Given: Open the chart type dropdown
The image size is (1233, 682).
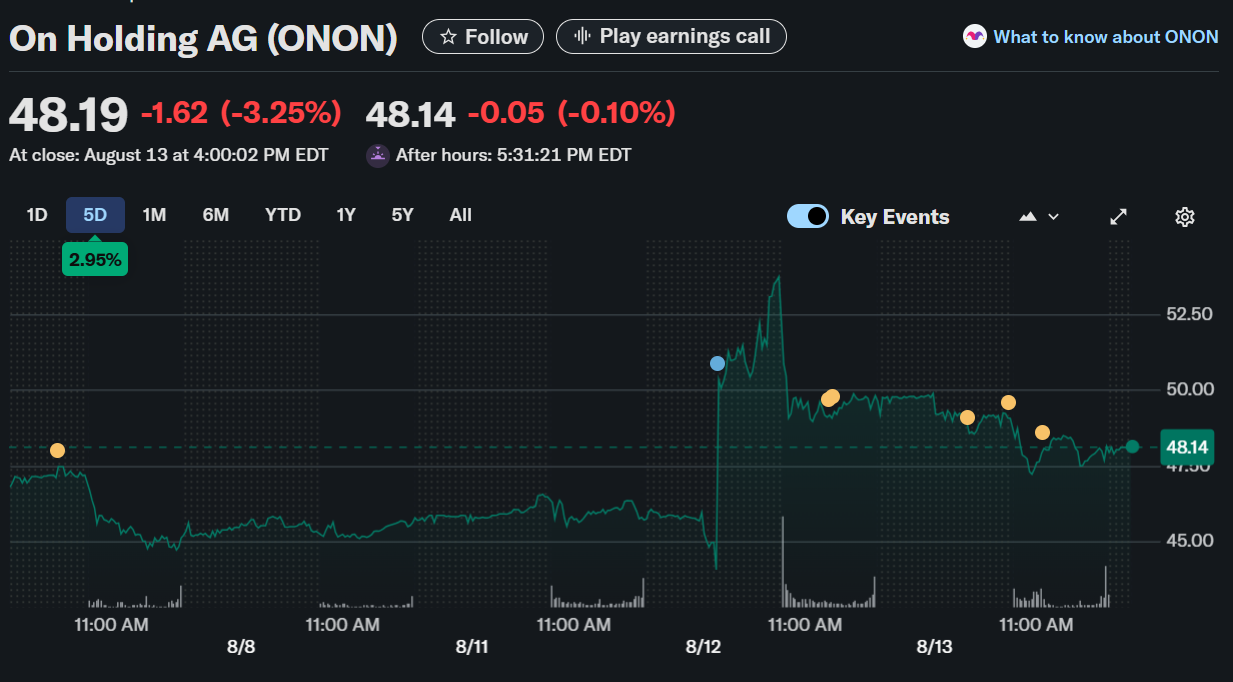Looking at the screenshot, I should pyautogui.click(x=1039, y=216).
